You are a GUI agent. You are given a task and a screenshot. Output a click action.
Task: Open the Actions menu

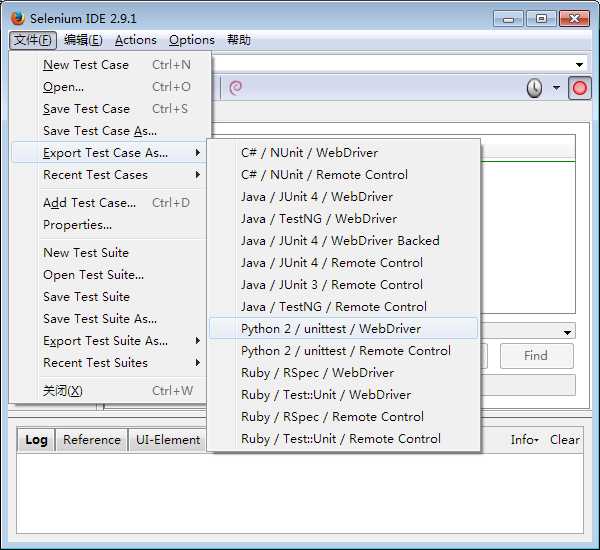pos(136,40)
